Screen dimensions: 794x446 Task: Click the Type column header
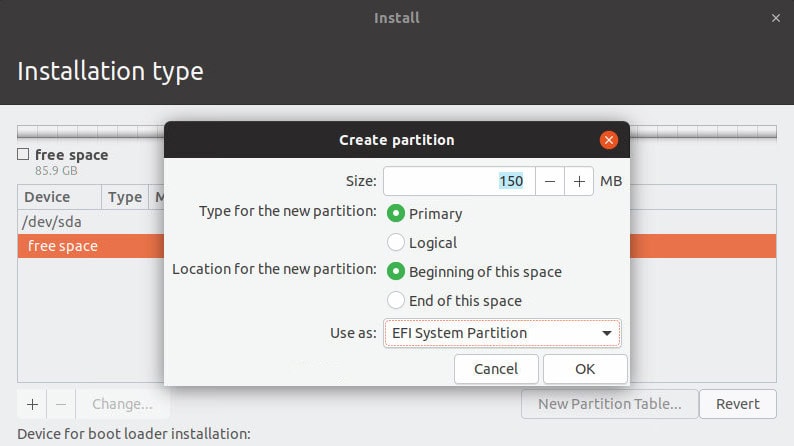pos(125,197)
